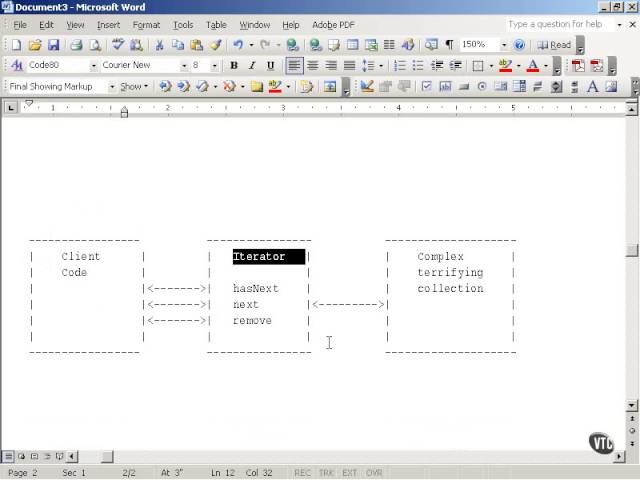Set align left paragraph alignment
Screen dimensions: 640x480
pos(294,65)
